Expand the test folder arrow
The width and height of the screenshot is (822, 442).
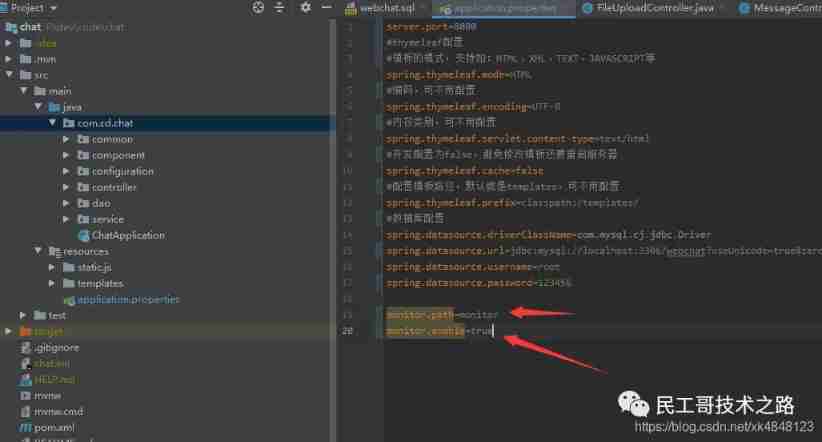[x=23, y=316]
